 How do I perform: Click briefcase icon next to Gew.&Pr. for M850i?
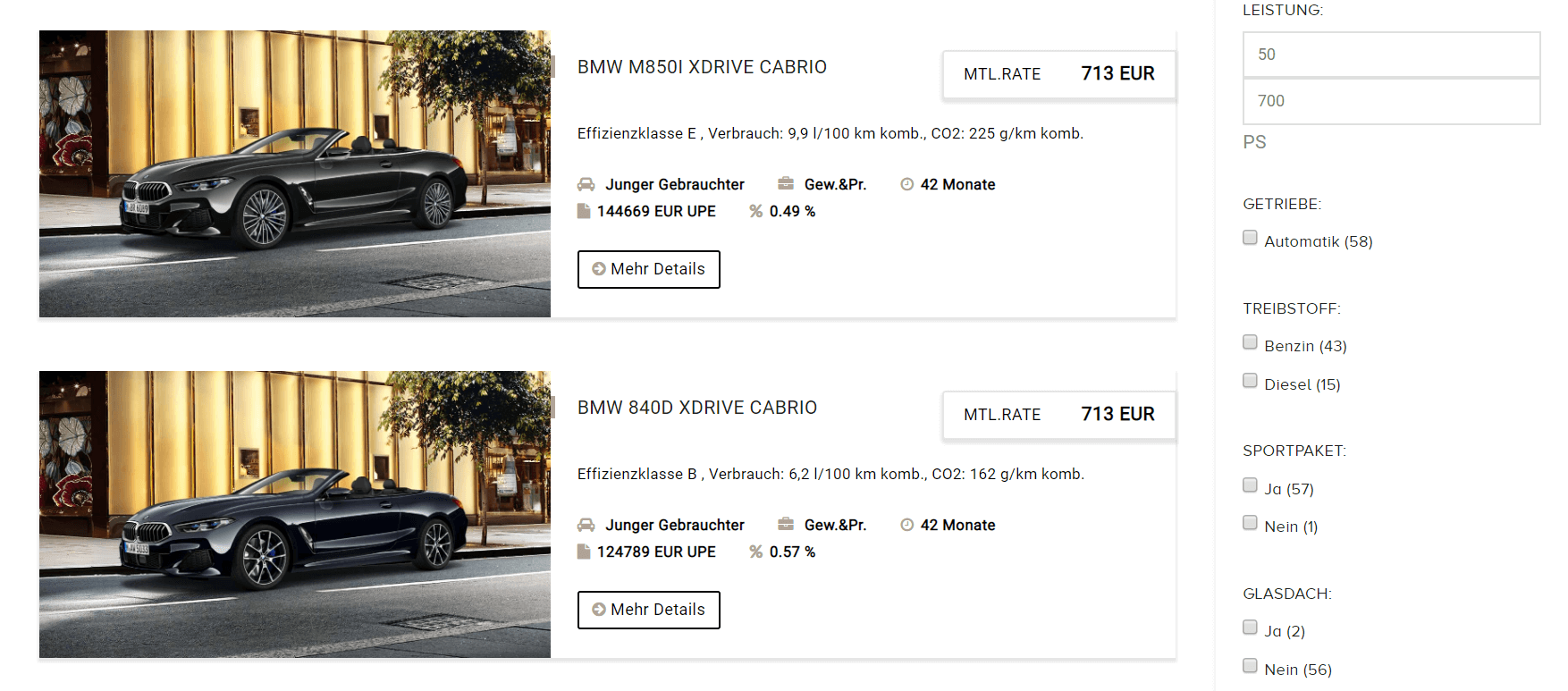786,183
